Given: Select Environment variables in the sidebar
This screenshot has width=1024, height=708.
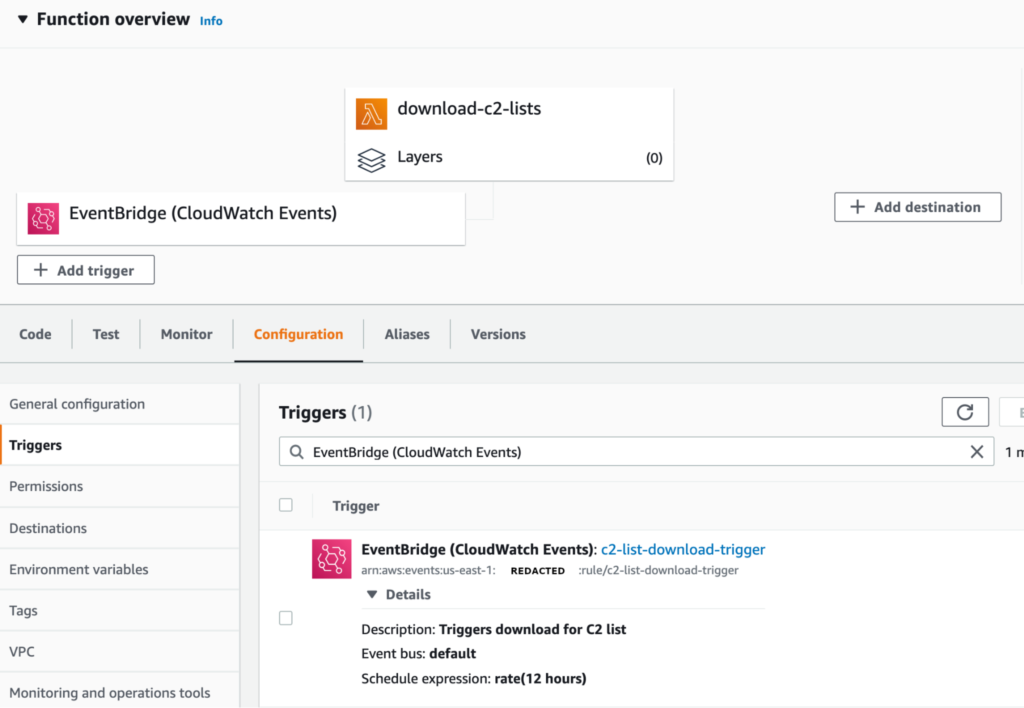Looking at the screenshot, I should click(x=79, y=569).
